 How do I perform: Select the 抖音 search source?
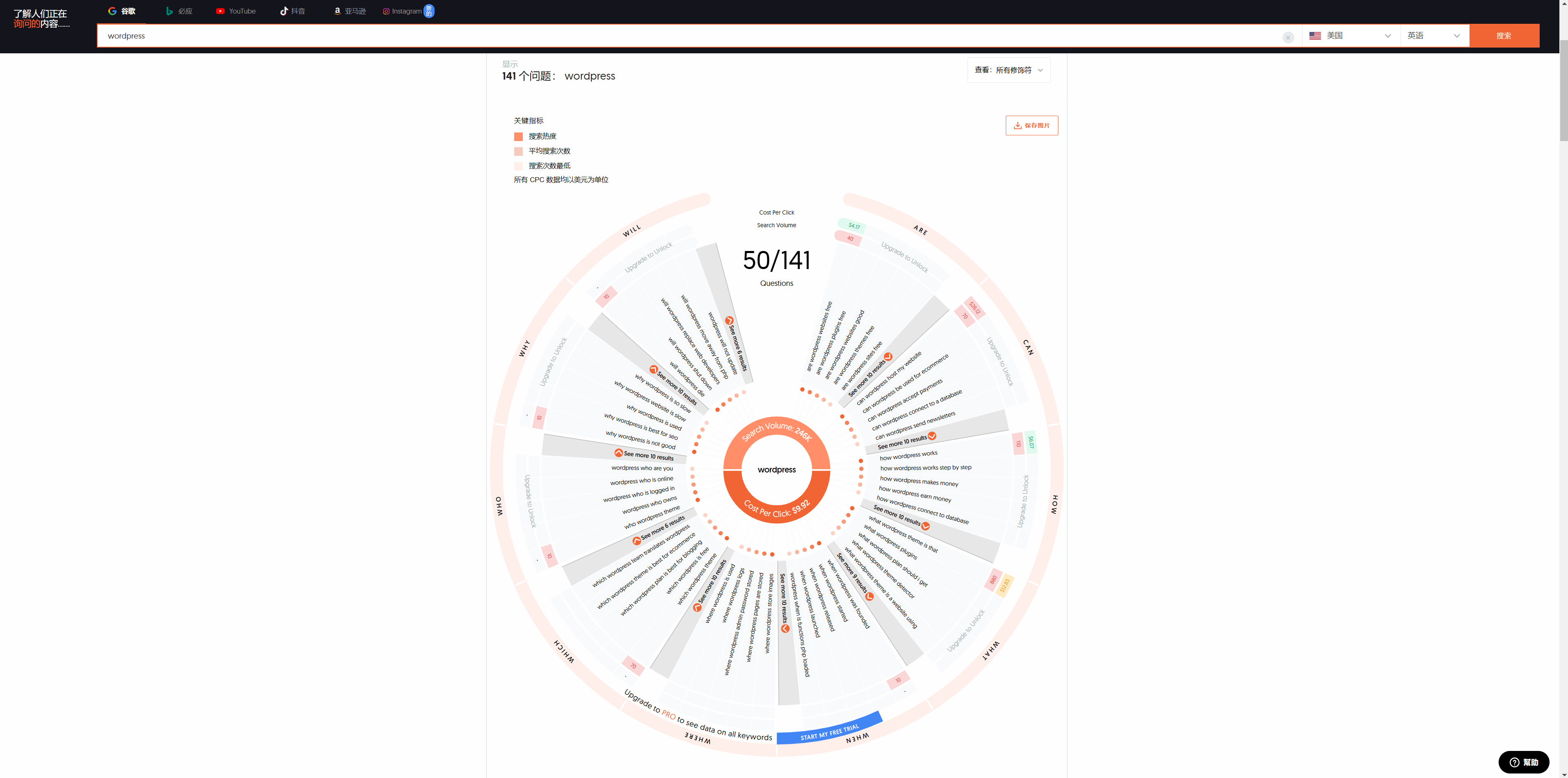point(292,10)
